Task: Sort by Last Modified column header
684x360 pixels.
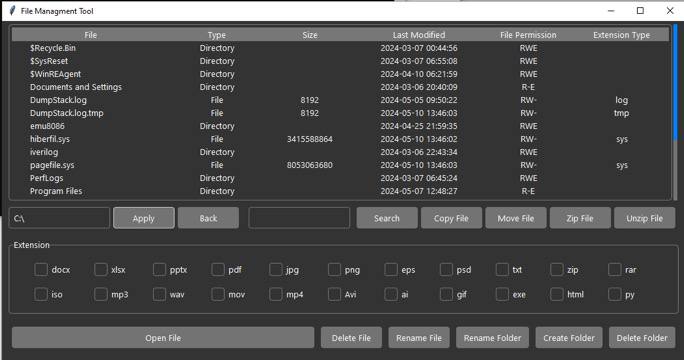Action: (x=419, y=35)
